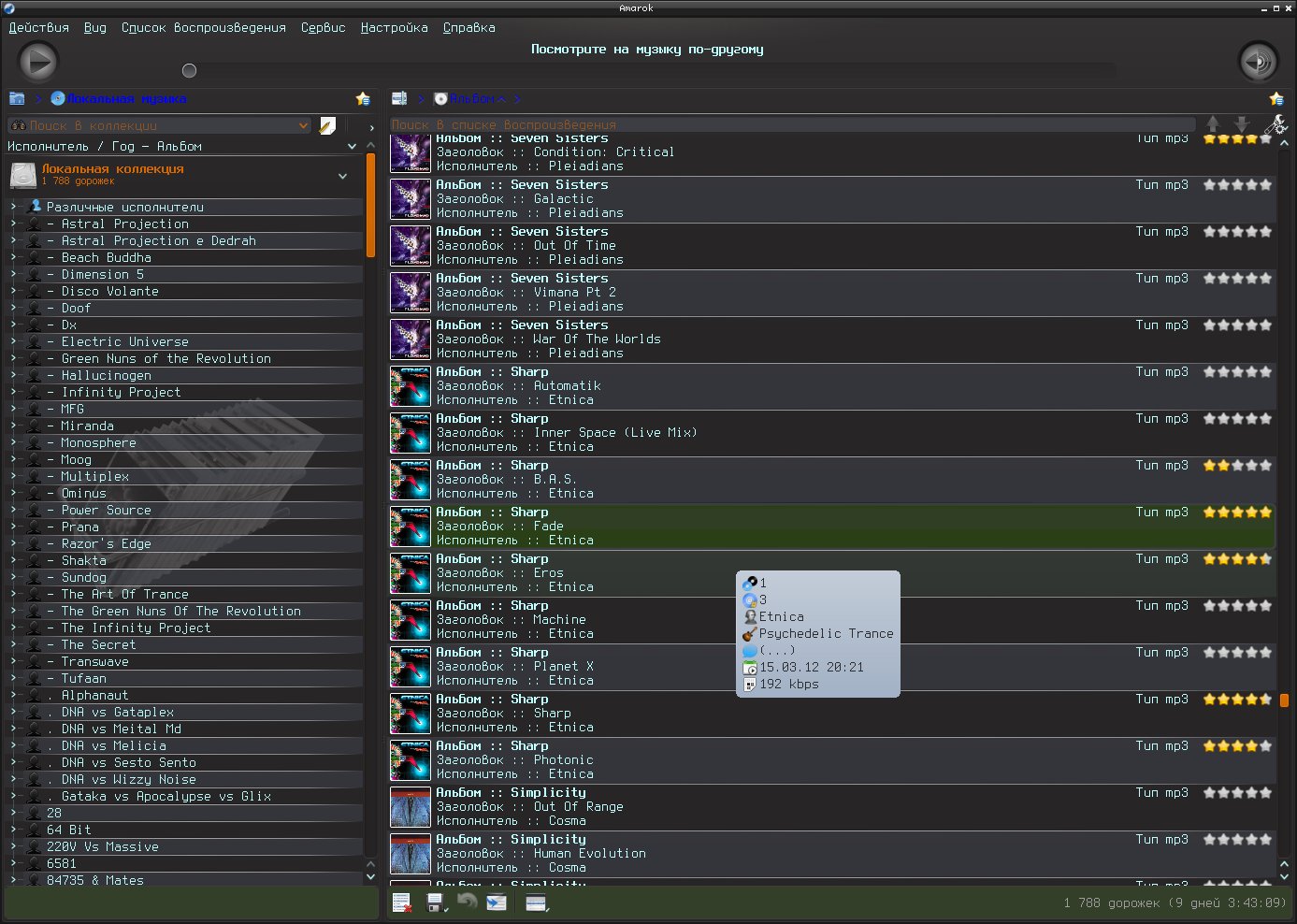Set star rating for track Inner Space

point(1237,419)
